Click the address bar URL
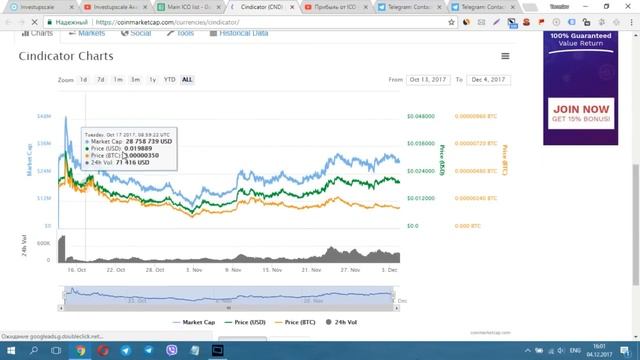 coord(168,22)
